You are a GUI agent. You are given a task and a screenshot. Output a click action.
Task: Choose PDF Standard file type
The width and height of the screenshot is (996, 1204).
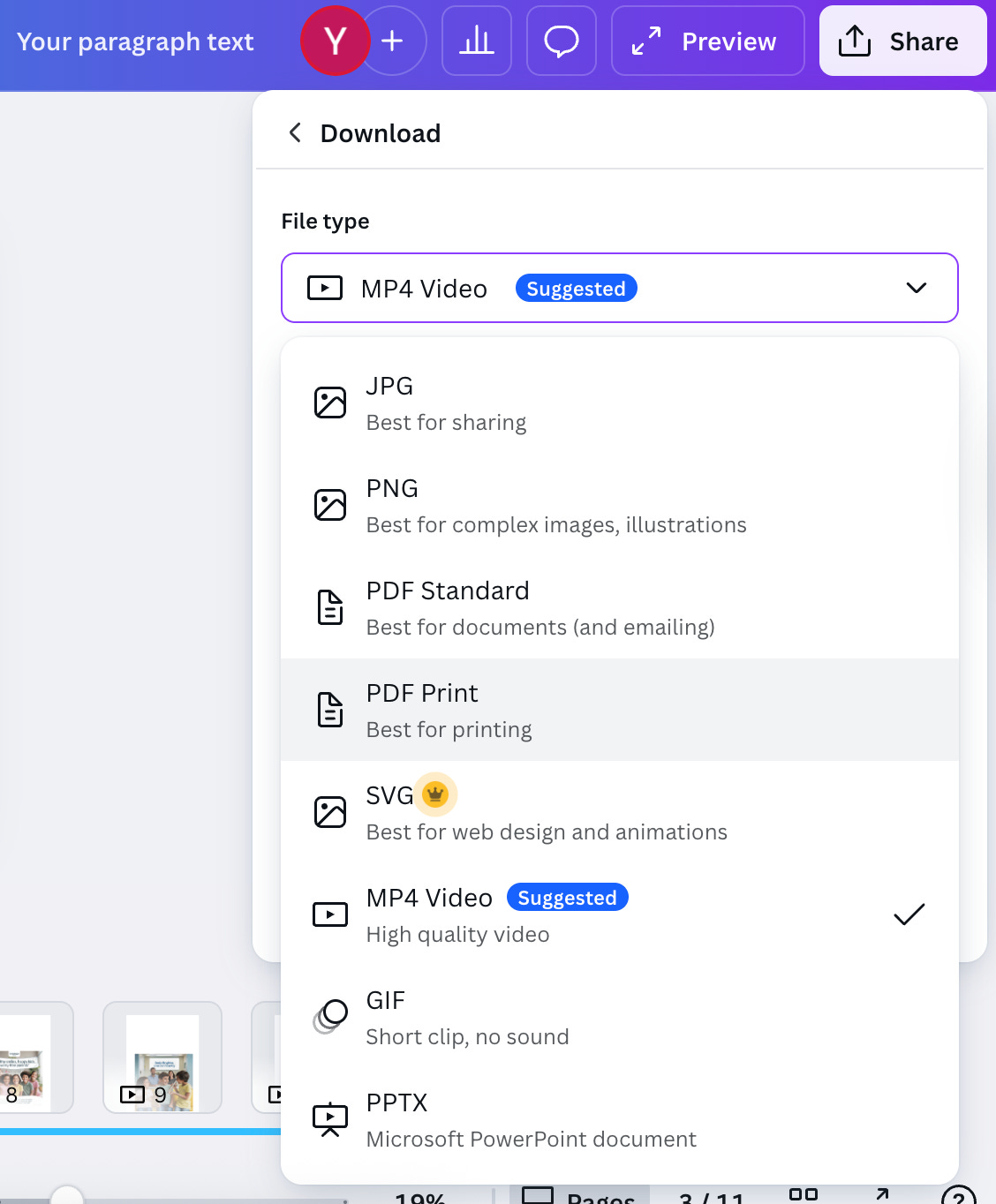(x=620, y=608)
